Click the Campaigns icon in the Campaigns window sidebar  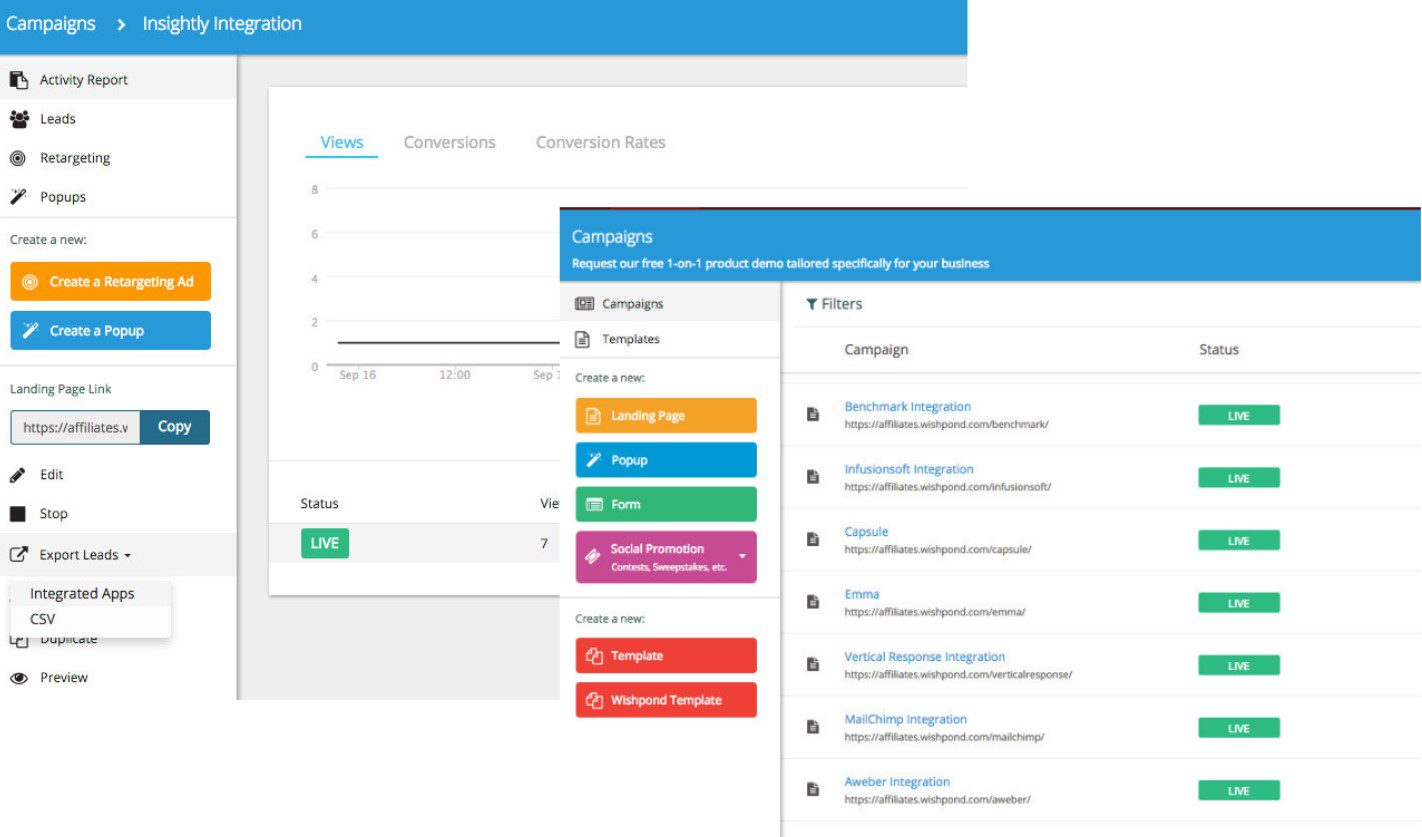click(584, 304)
